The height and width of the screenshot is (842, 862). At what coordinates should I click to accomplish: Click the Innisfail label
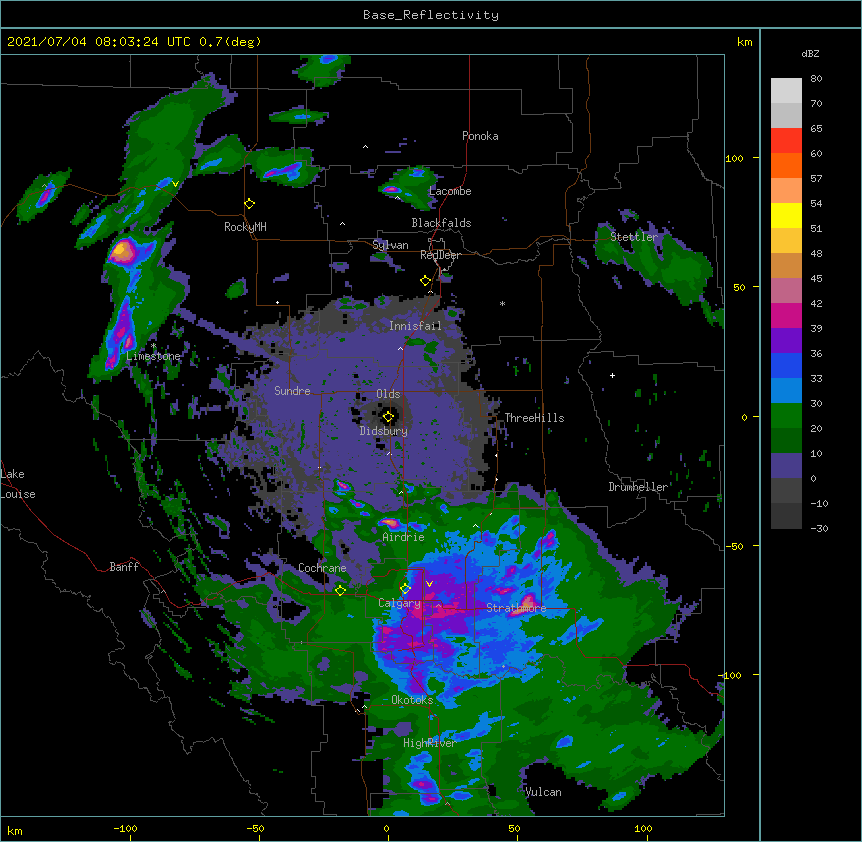pos(415,326)
